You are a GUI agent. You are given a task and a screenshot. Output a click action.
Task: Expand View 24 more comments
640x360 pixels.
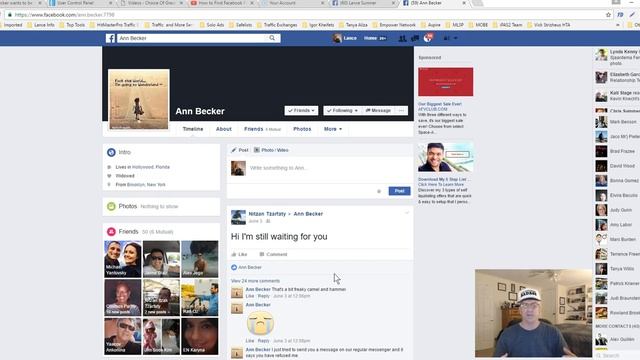click(256, 281)
